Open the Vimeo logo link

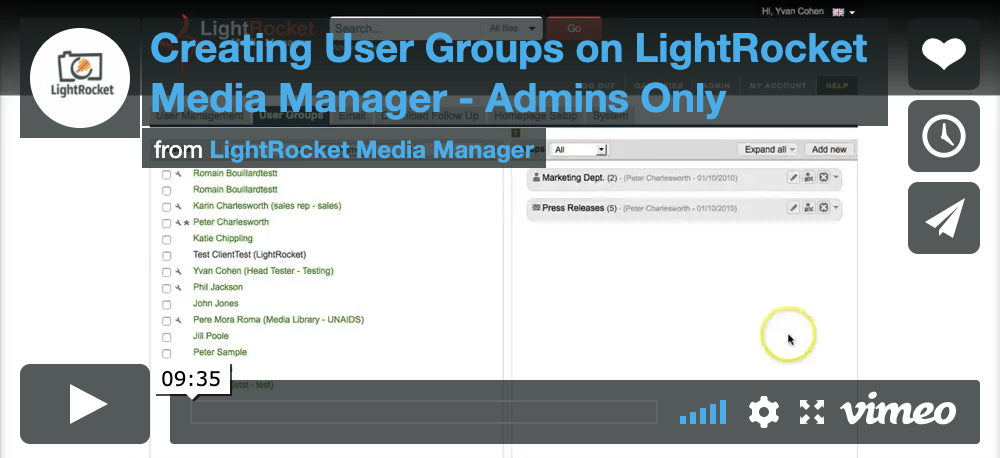pyautogui.click(x=898, y=412)
